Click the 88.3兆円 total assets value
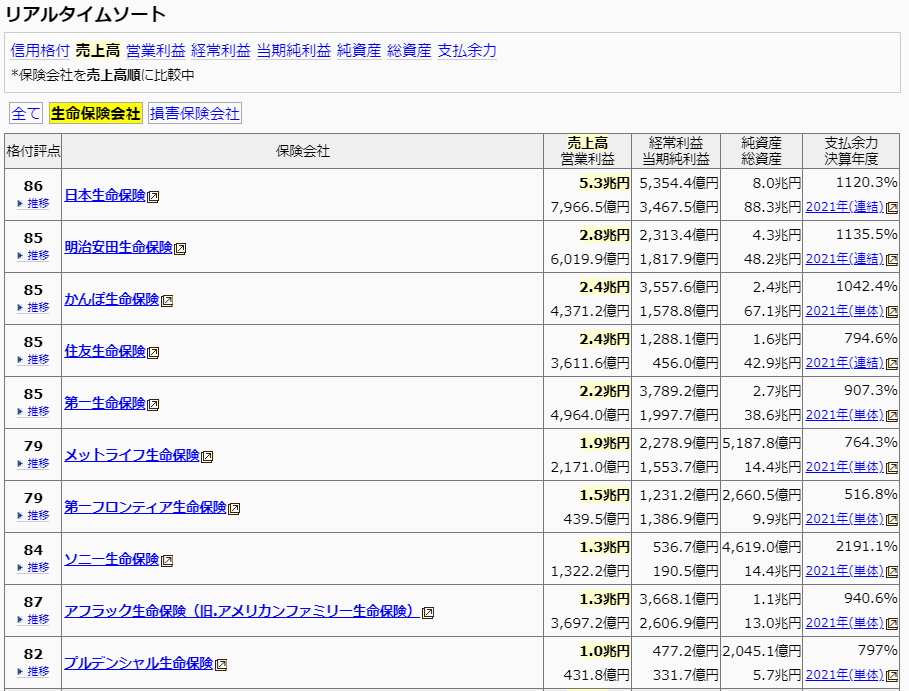This screenshot has width=909, height=691. tap(772, 207)
